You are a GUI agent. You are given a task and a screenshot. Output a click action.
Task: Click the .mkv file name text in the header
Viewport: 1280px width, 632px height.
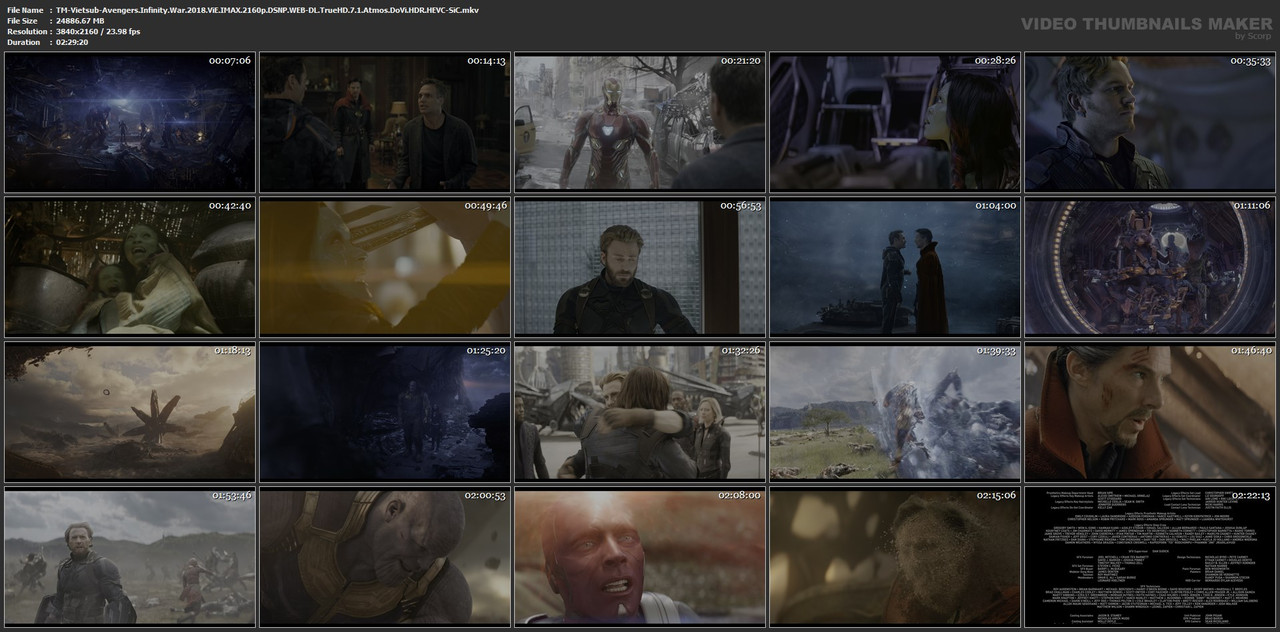tap(267, 9)
